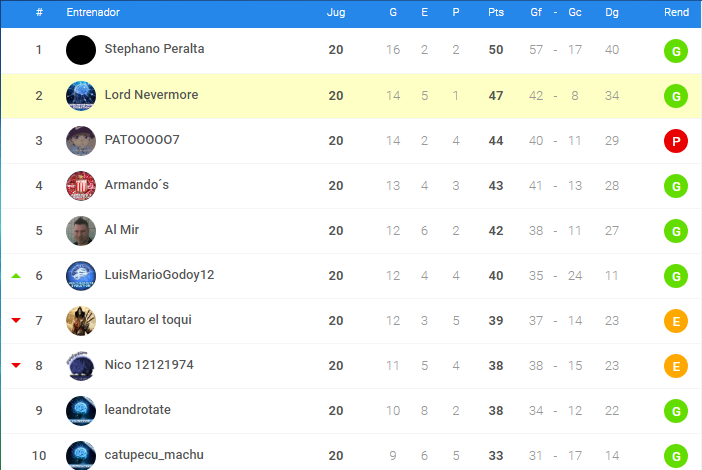Click the Entrenador column header
This screenshot has height=470, width=702.
[x=93, y=12]
